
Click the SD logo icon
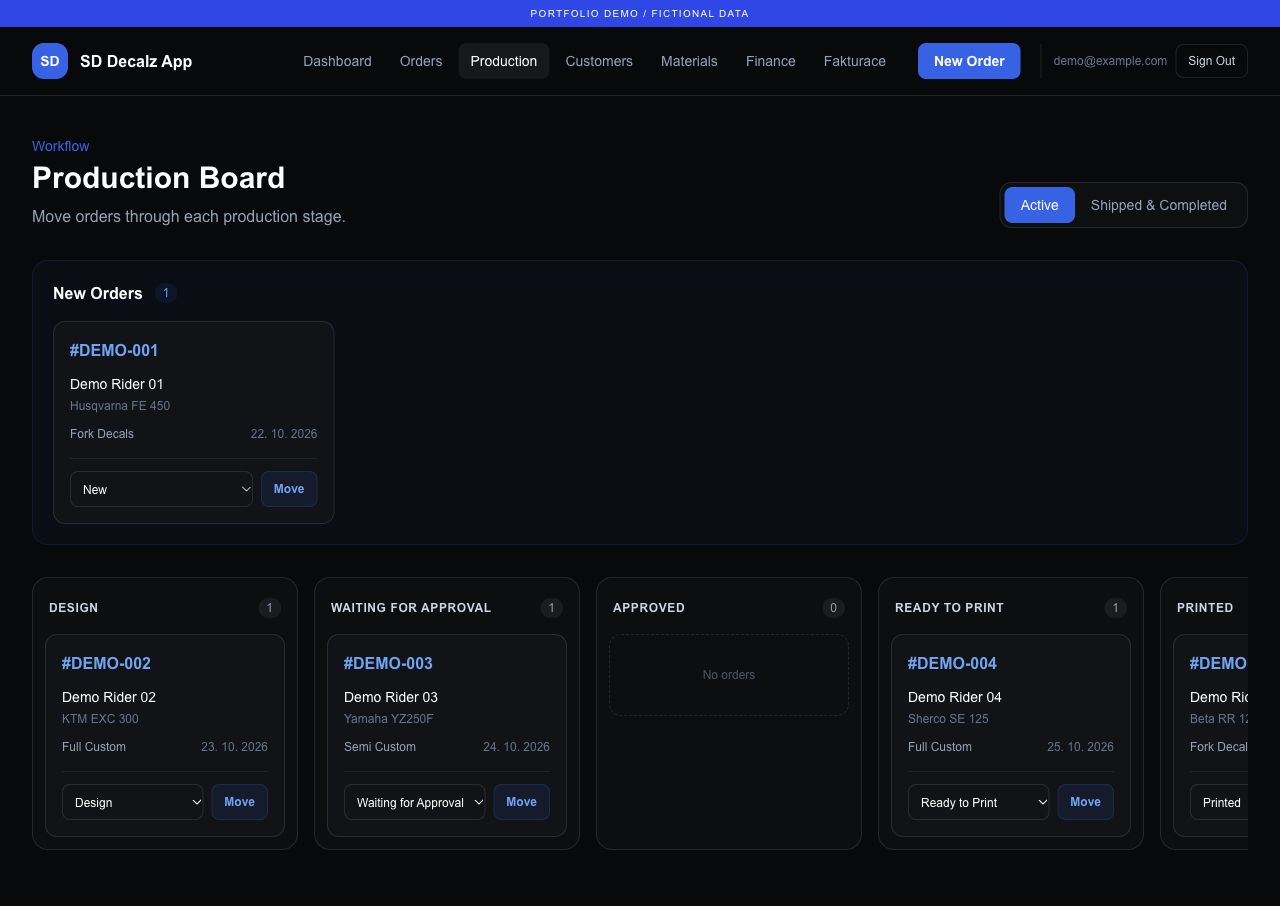[x=50, y=61]
